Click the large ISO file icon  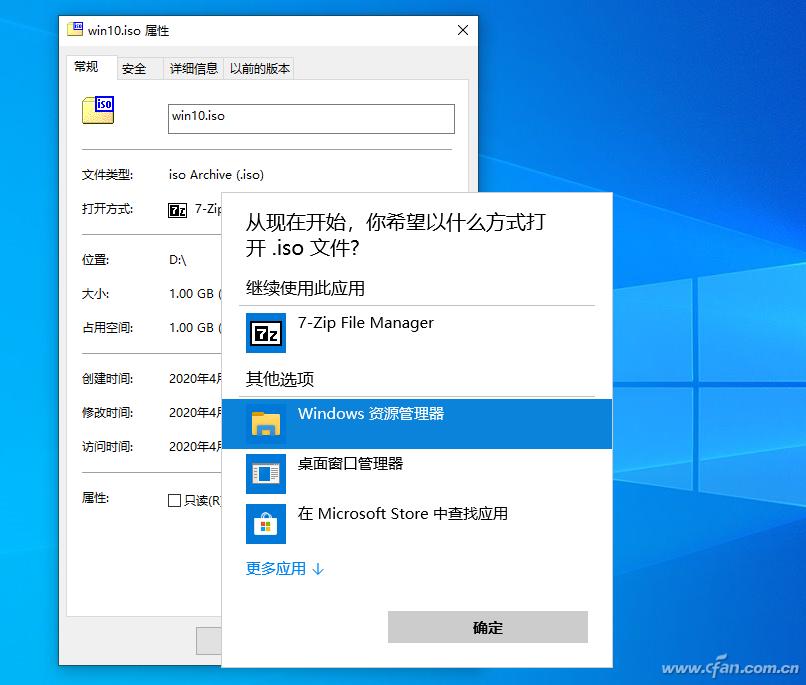(x=98, y=110)
